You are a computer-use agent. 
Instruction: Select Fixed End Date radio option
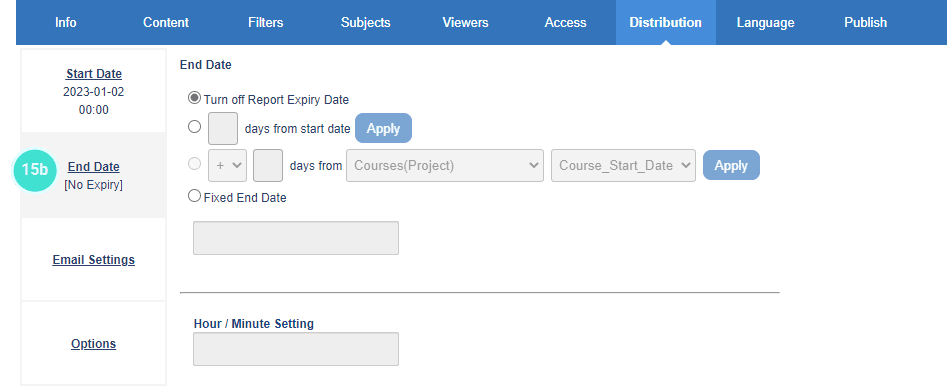point(194,196)
